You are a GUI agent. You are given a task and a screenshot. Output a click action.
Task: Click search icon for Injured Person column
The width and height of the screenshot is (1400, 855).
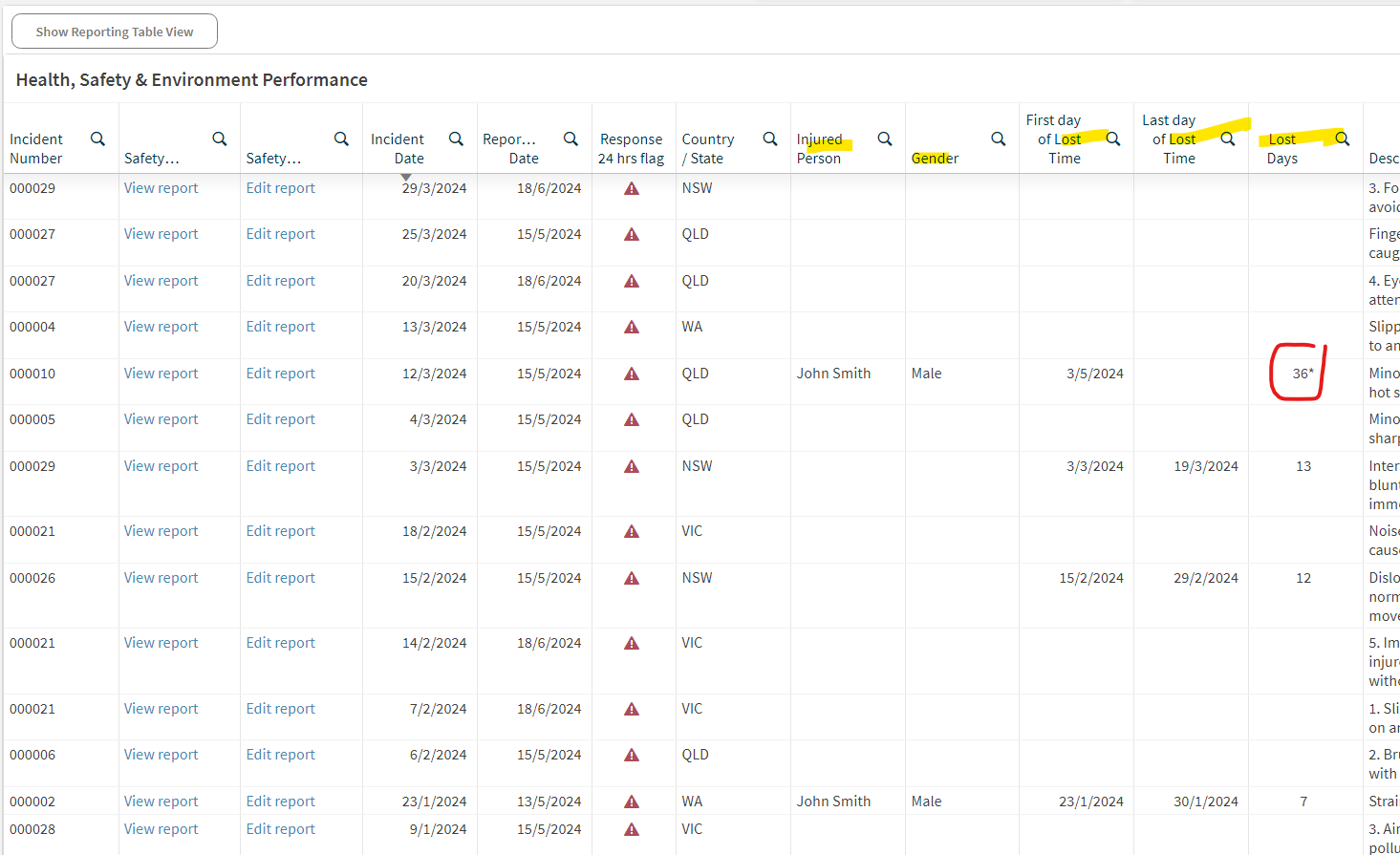885,139
